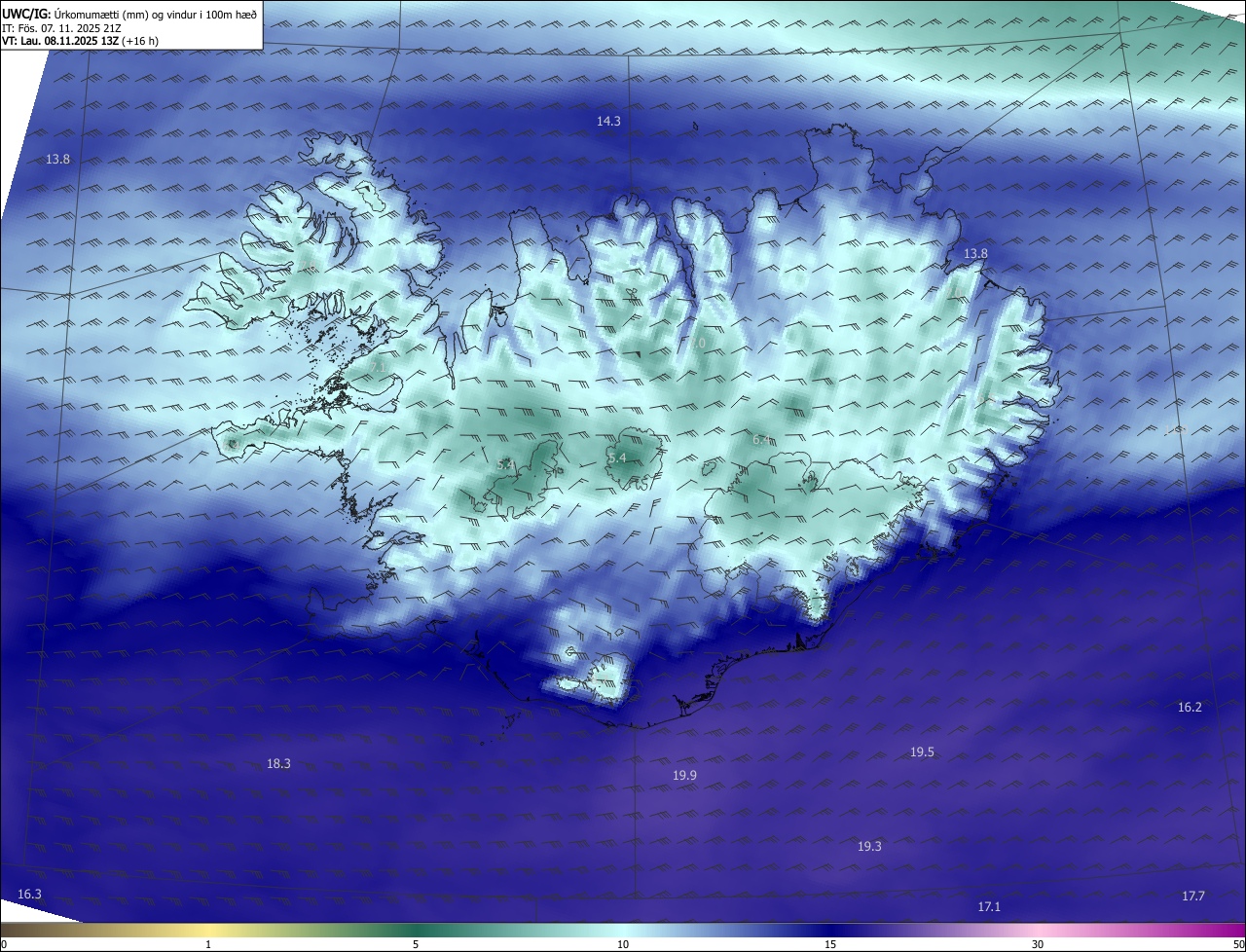The height and width of the screenshot is (952, 1246).
Task: Select the 17.1 value label
Action: click(989, 907)
